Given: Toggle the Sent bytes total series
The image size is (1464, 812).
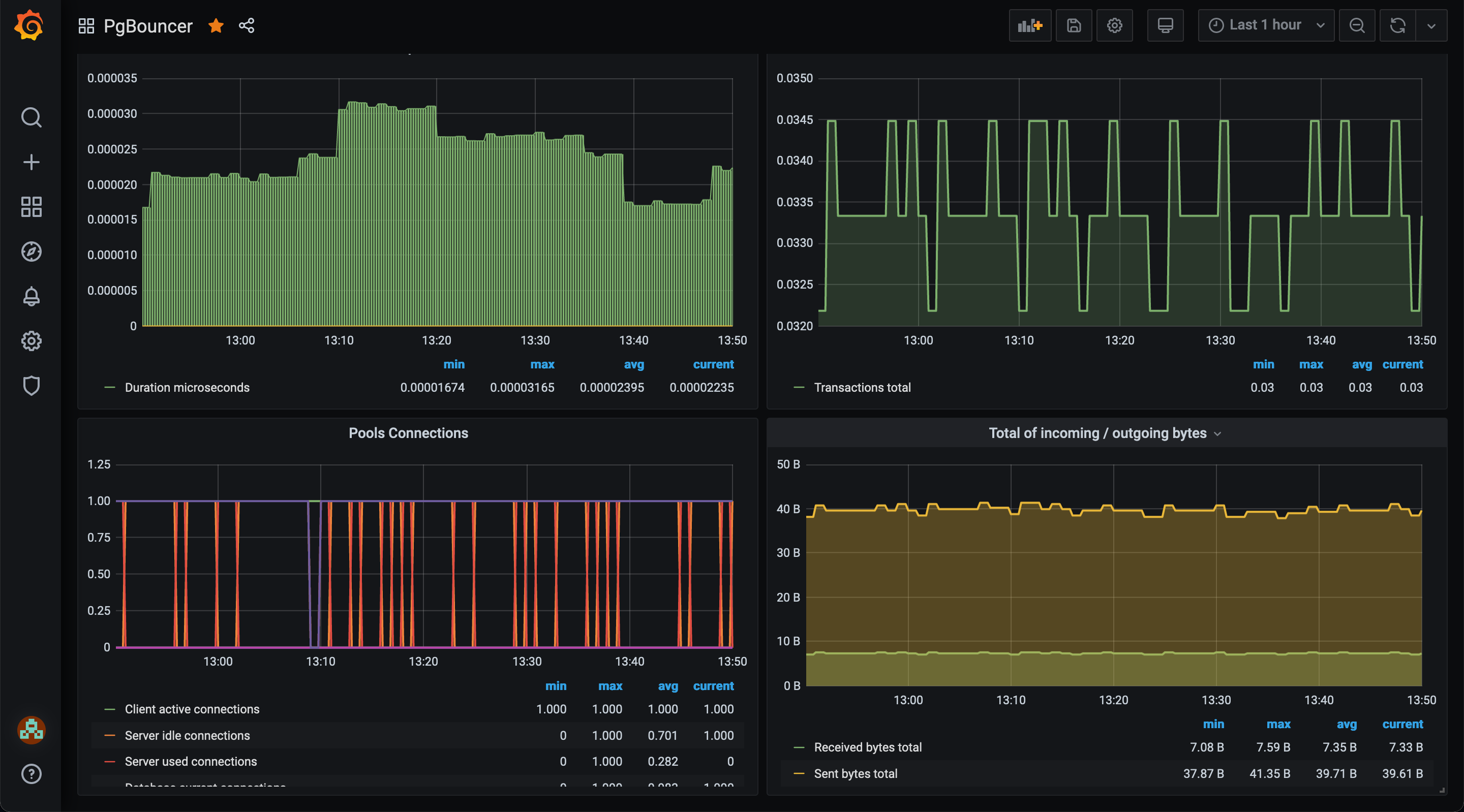Looking at the screenshot, I should click(856, 773).
